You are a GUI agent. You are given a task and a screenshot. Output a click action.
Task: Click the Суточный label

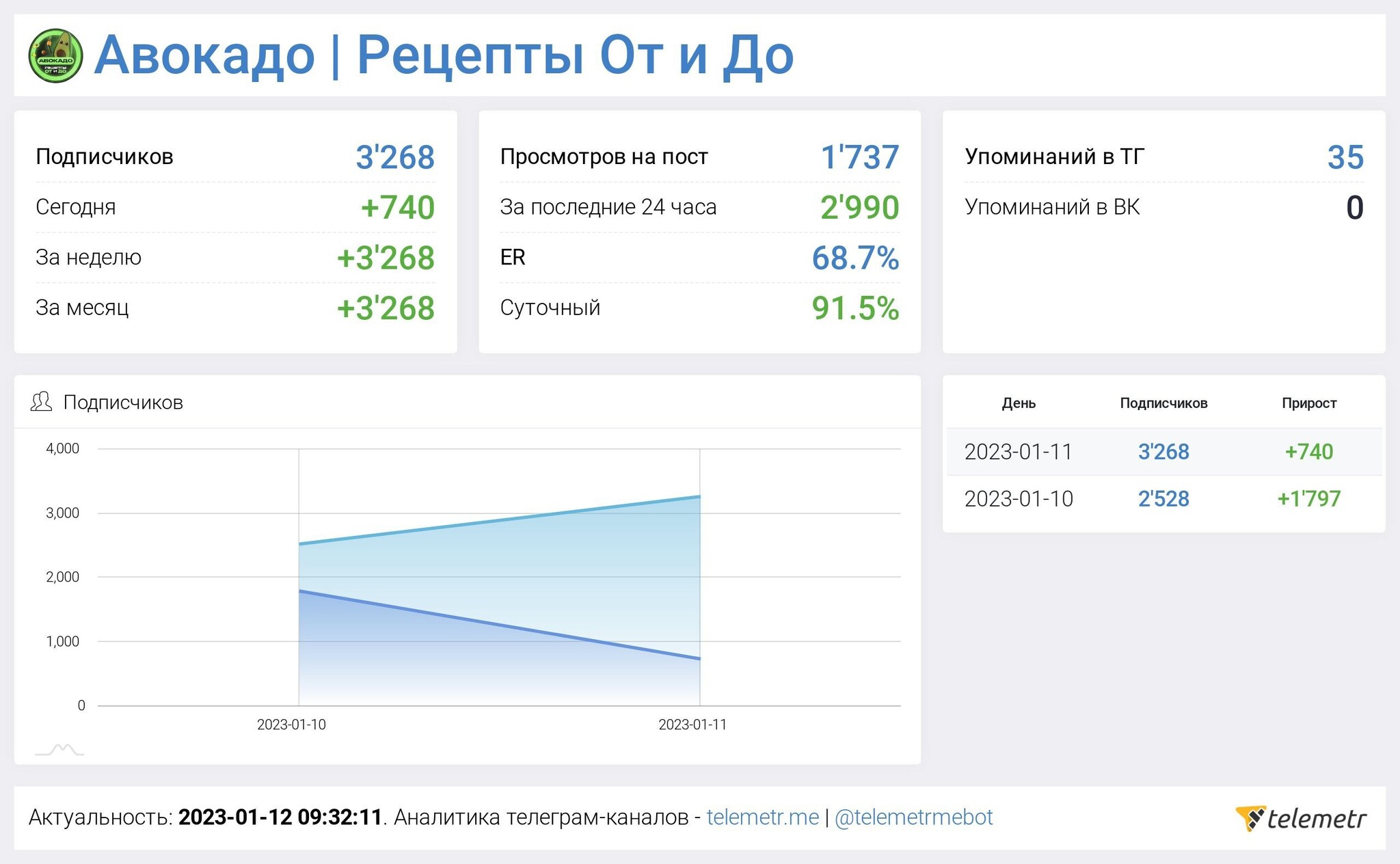pyautogui.click(x=550, y=308)
